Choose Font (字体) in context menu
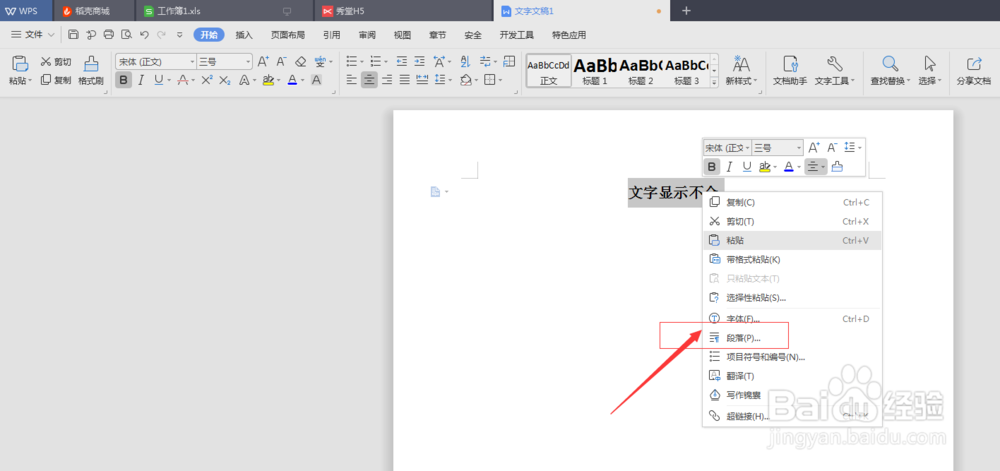The width and height of the screenshot is (1000, 471). (793, 318)
